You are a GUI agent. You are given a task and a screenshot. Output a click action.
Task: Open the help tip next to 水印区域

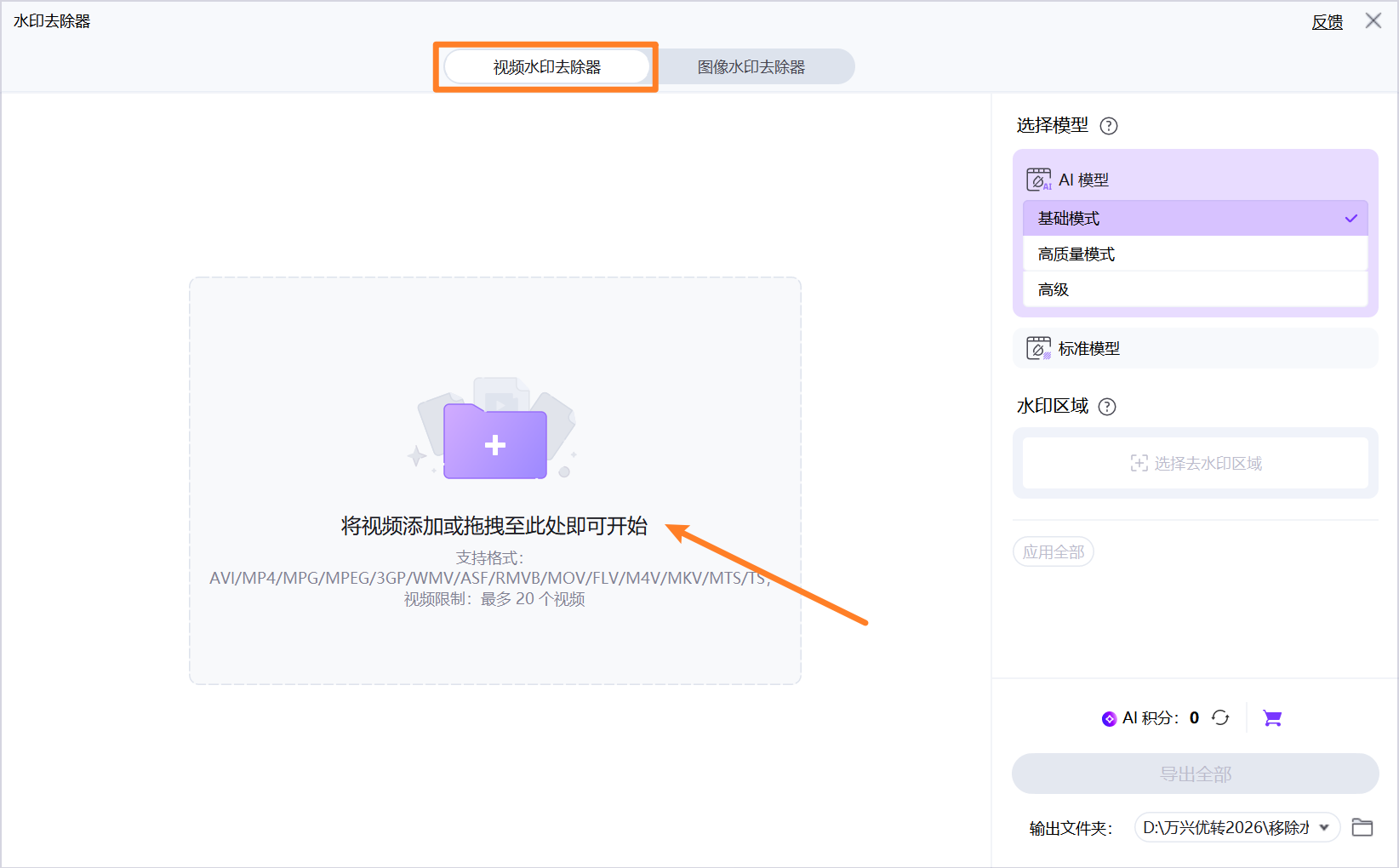(x=1106, y=406)
